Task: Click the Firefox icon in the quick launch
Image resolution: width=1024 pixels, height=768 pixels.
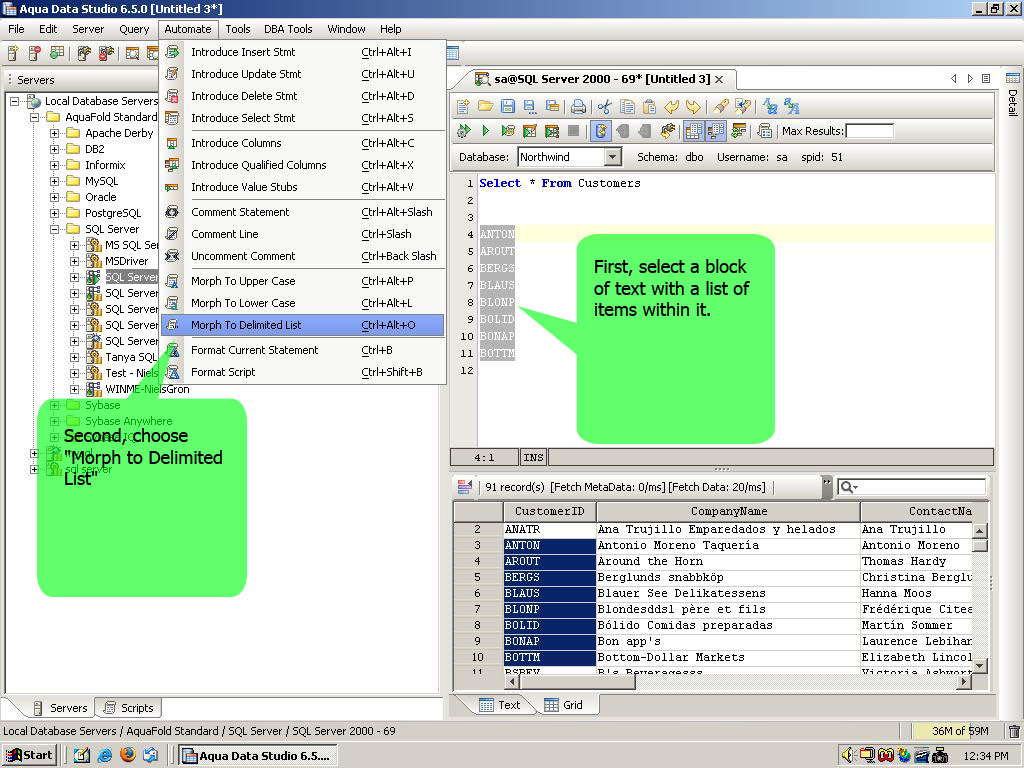Action: (127, 754)
